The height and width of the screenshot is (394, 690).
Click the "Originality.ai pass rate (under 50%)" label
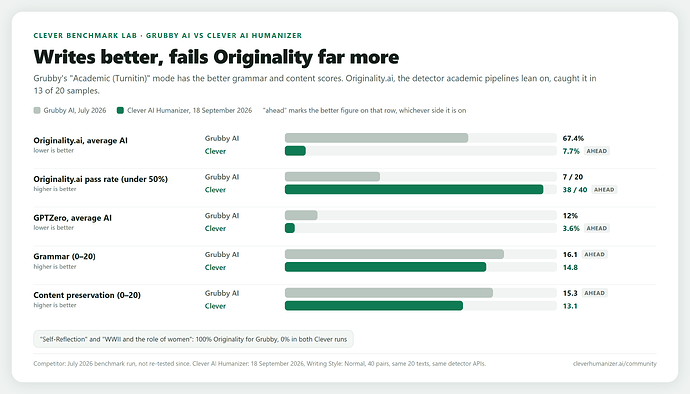100,179
